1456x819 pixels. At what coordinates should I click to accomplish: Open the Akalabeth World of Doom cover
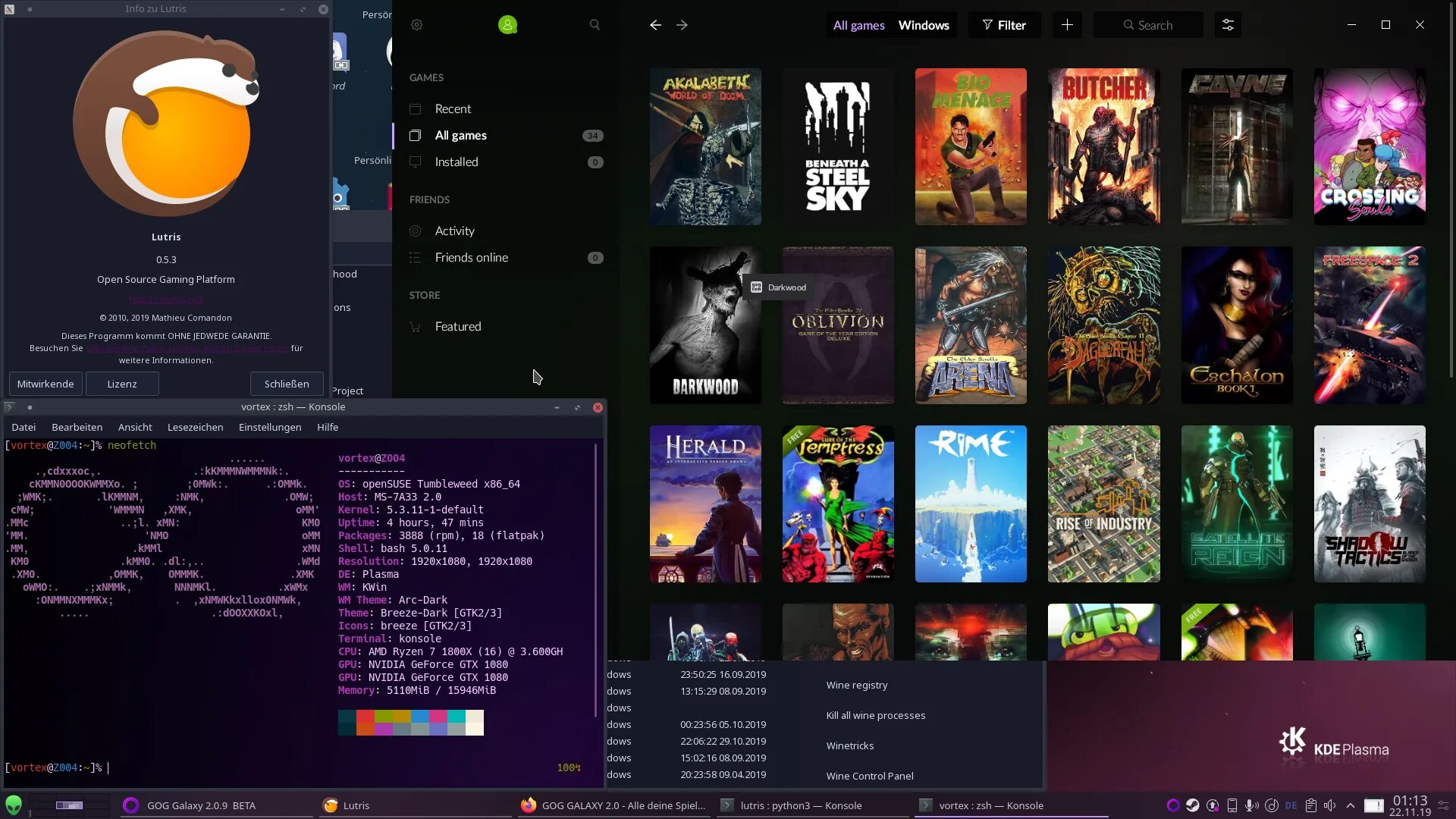tap(705, 146)
